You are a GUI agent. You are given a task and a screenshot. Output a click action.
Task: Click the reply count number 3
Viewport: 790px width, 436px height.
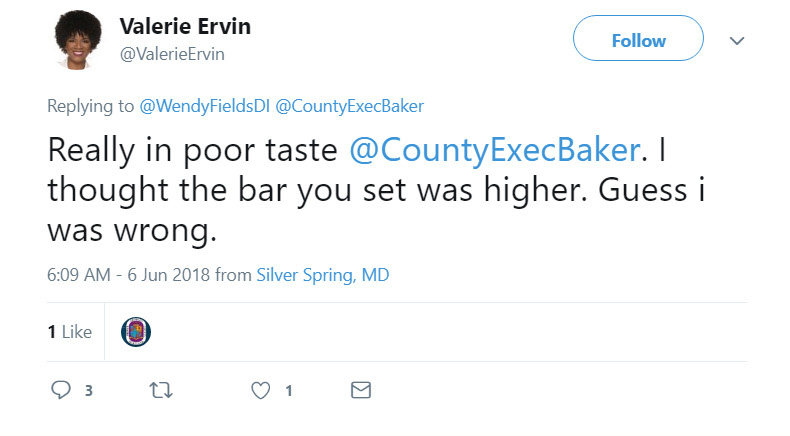tap(88, 391)
